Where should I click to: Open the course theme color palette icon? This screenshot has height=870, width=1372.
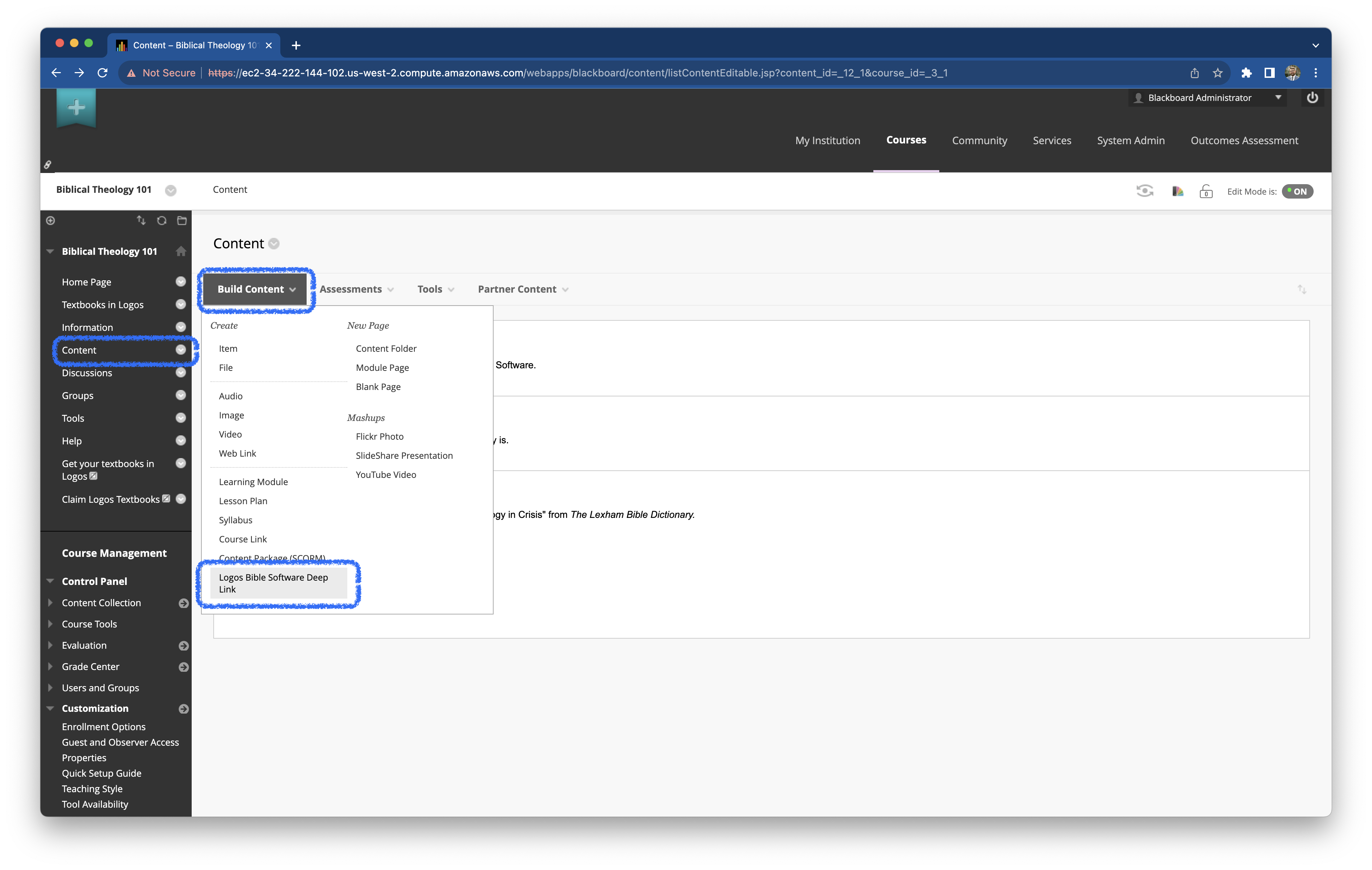click(1177, 191)
